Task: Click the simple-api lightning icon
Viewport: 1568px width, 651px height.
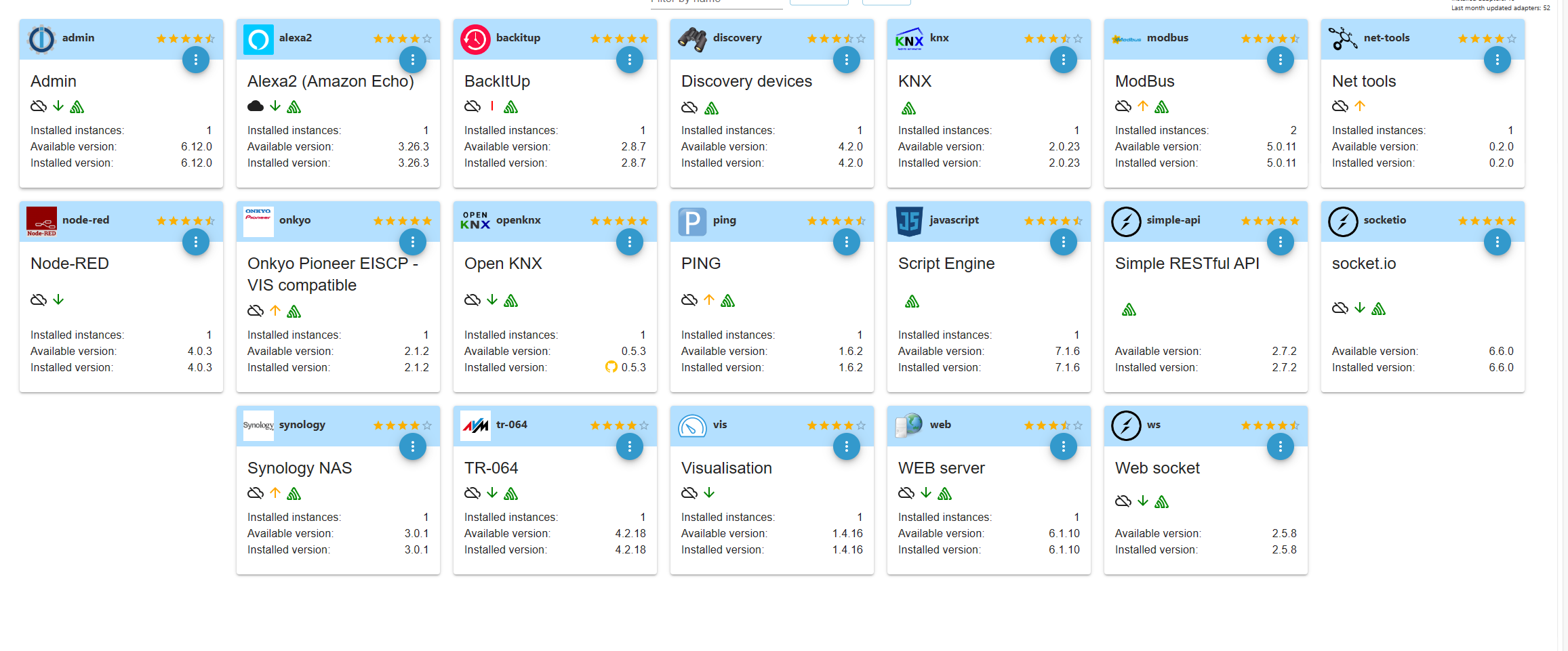Action: (1126, 222)
